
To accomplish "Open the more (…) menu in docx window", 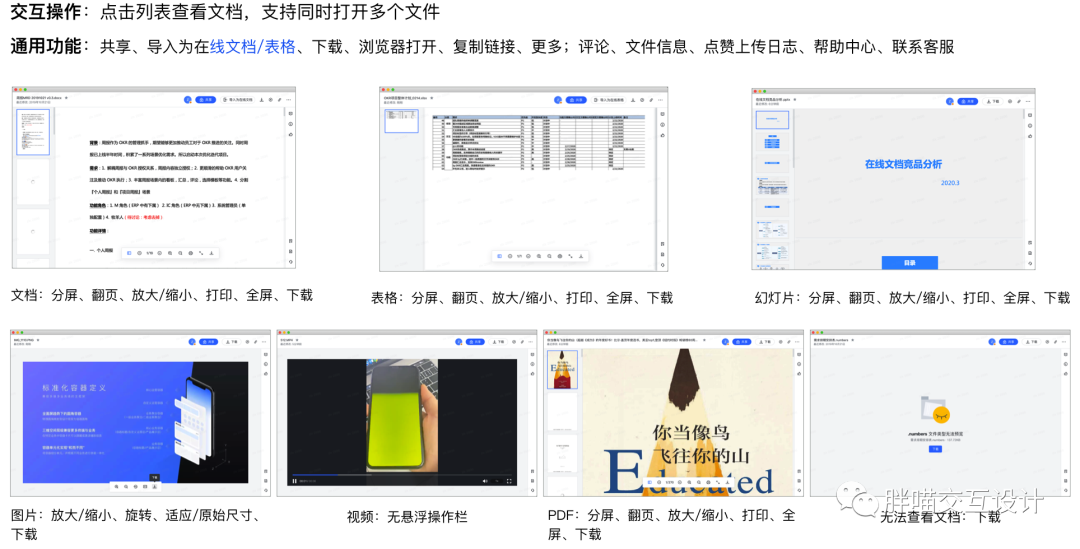I will 289,100.
